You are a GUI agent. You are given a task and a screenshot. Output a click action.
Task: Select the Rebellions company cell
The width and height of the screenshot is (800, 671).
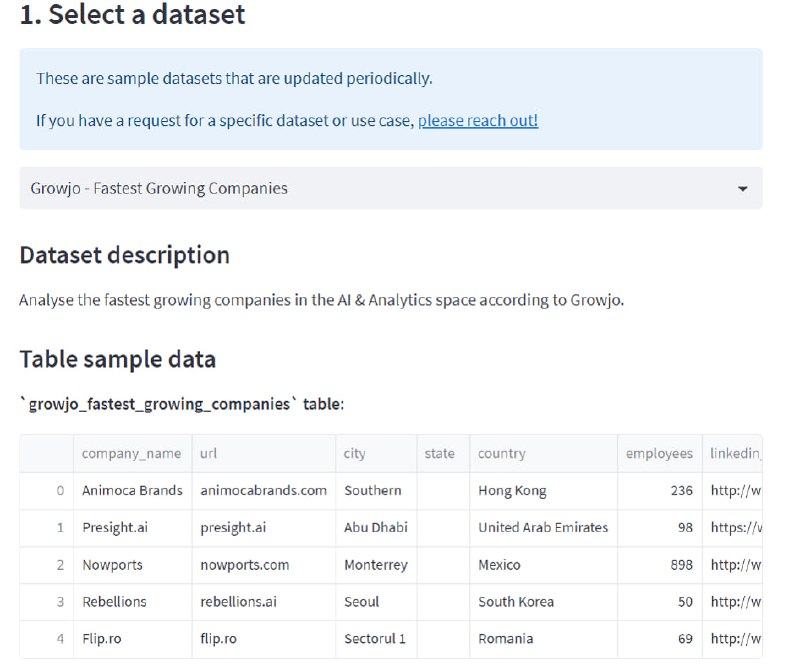click(133, 602)
